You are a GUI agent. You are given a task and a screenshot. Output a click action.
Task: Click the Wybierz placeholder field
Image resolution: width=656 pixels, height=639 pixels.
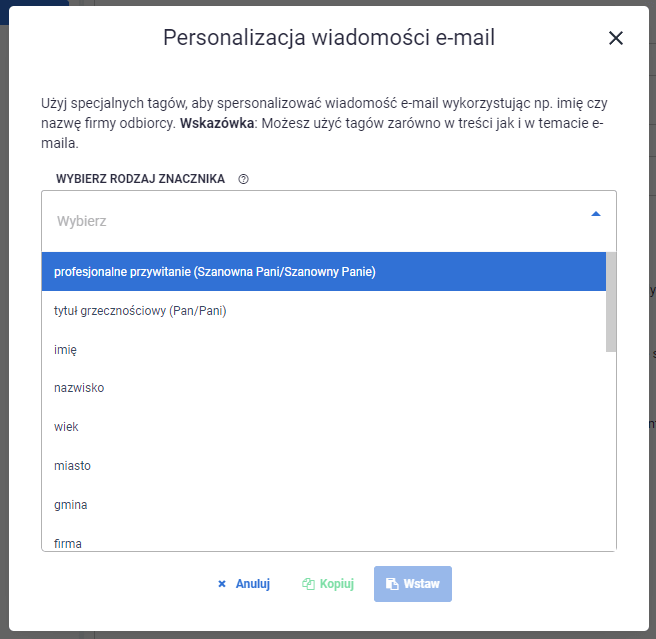click(x=328, y=221)
